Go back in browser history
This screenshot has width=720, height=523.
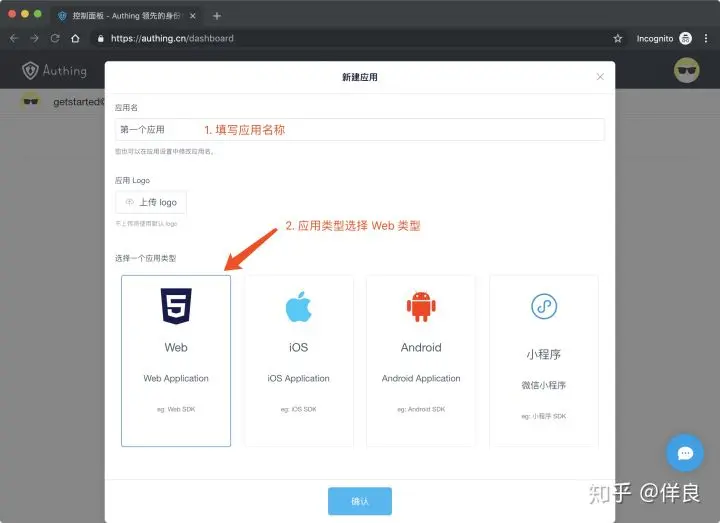(x=14, y=38)
